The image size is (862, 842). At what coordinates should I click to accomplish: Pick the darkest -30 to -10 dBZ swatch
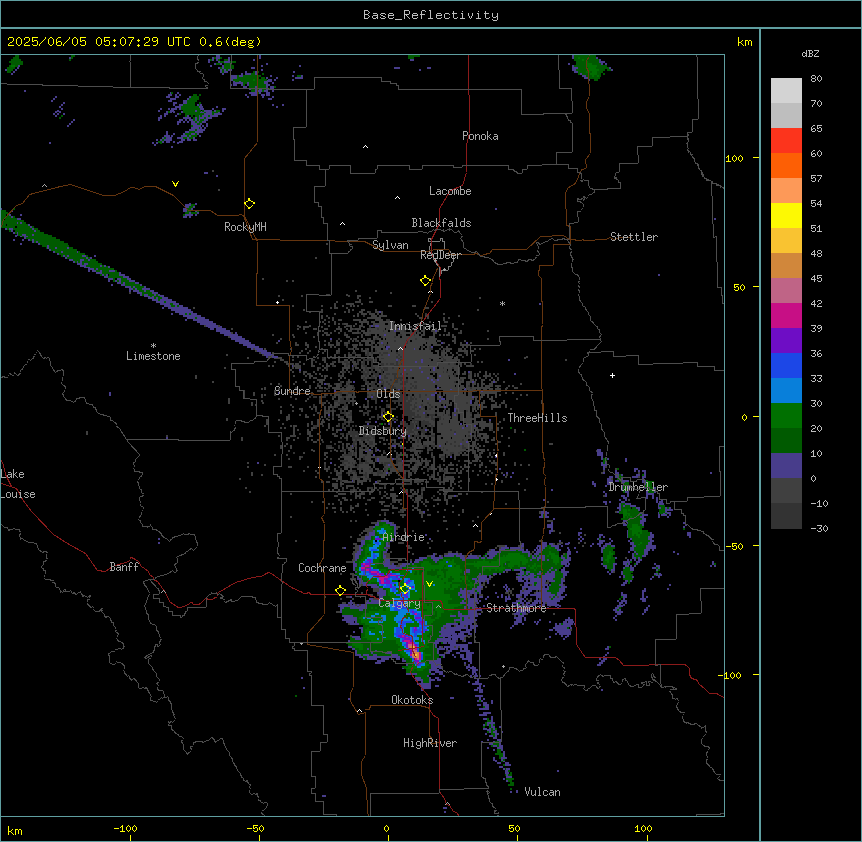[786, 516]
